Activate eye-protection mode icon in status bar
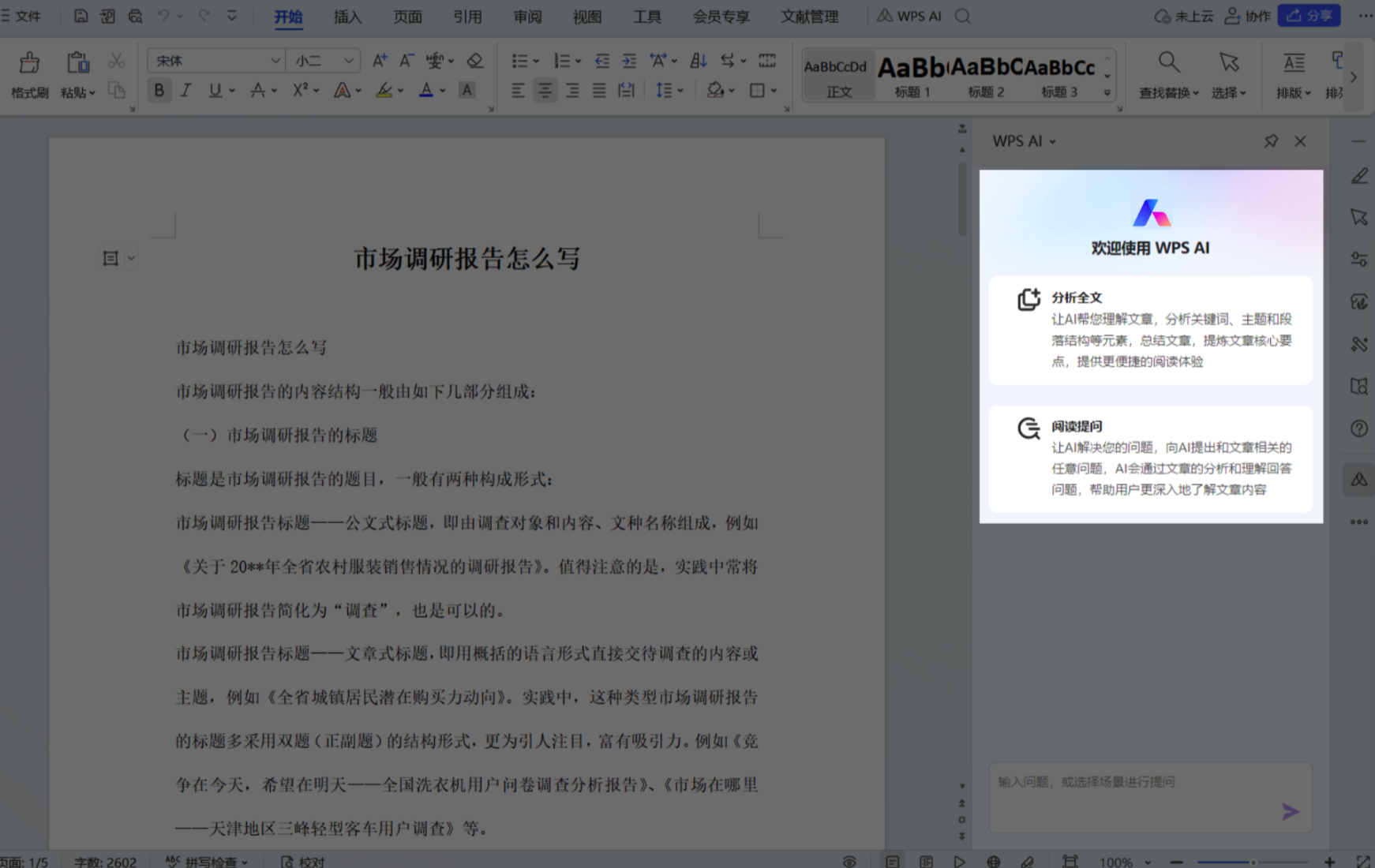 [849, 861]
